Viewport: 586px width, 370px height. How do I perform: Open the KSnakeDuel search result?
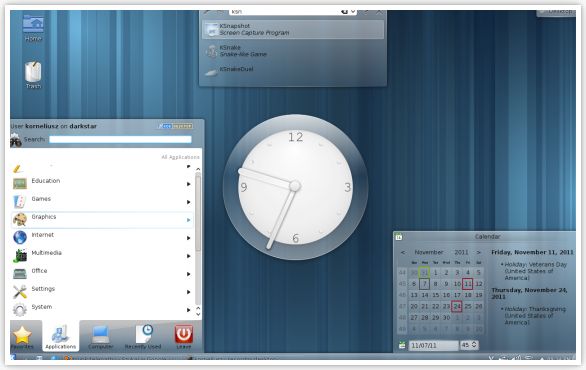click(x=293, y=70)
